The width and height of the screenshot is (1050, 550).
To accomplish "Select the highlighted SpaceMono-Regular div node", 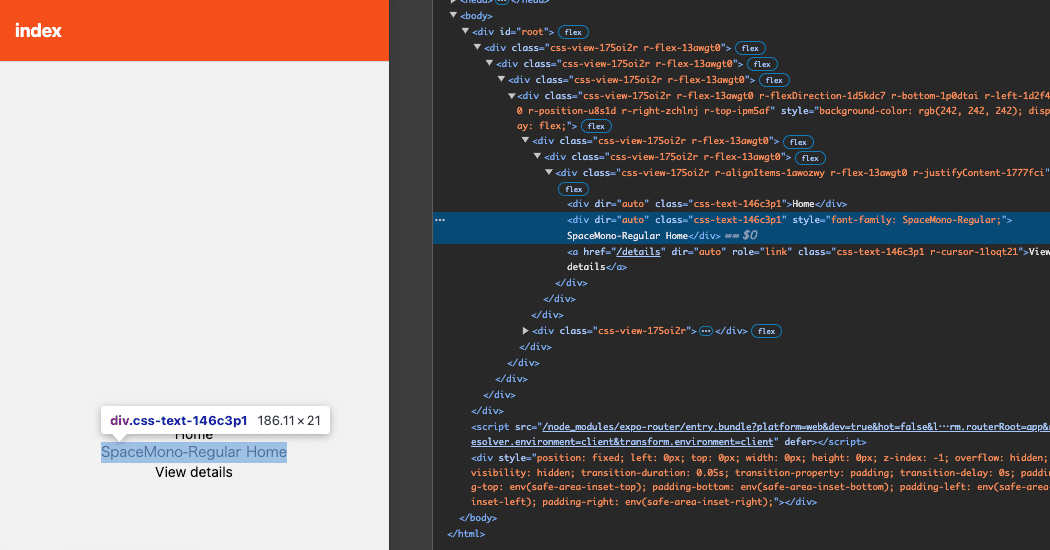I will [741, 228].
